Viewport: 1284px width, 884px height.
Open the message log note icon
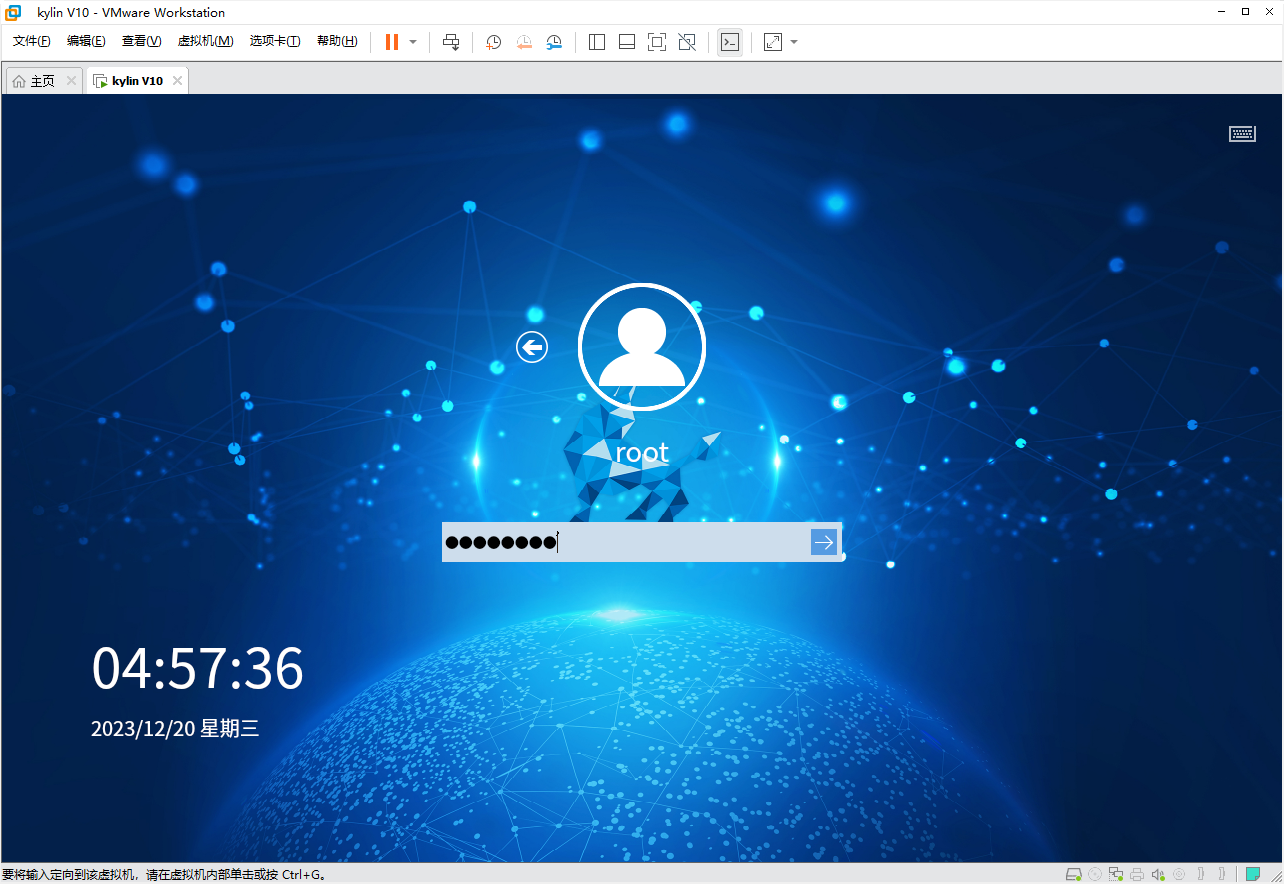coord(1253,874)
